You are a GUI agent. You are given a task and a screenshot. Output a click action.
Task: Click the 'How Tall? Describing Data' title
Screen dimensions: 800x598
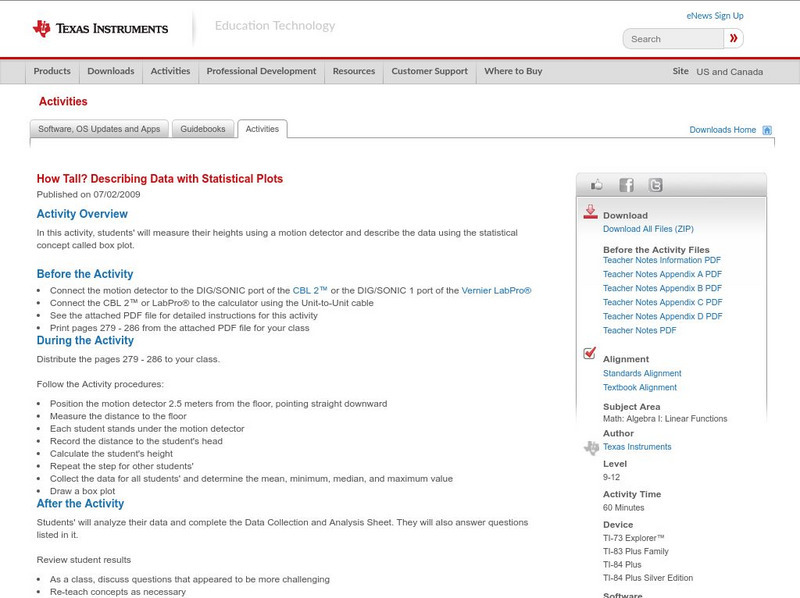[x=160, y=179]
